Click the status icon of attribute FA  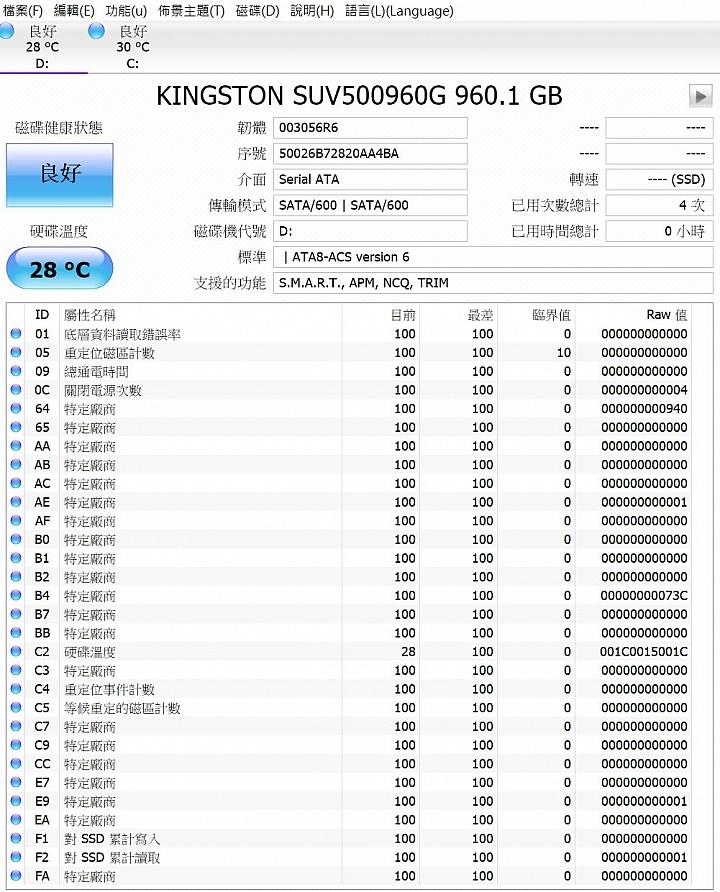point(16,876)
